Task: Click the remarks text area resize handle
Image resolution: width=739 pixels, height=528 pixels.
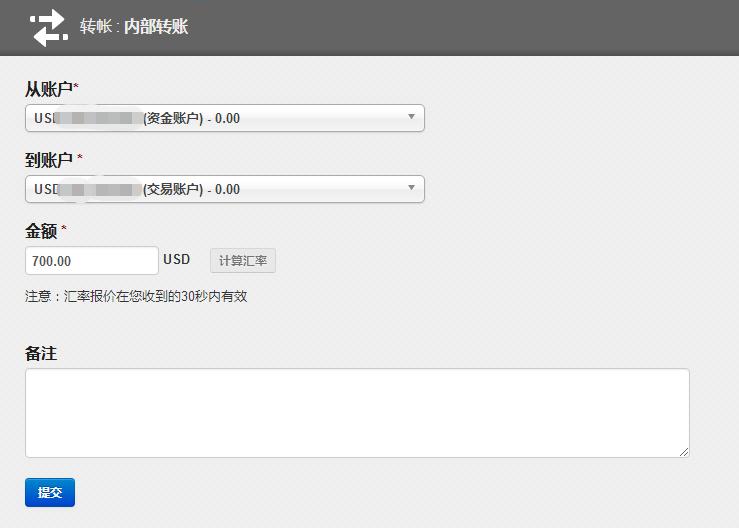Action: coord(684,452)
